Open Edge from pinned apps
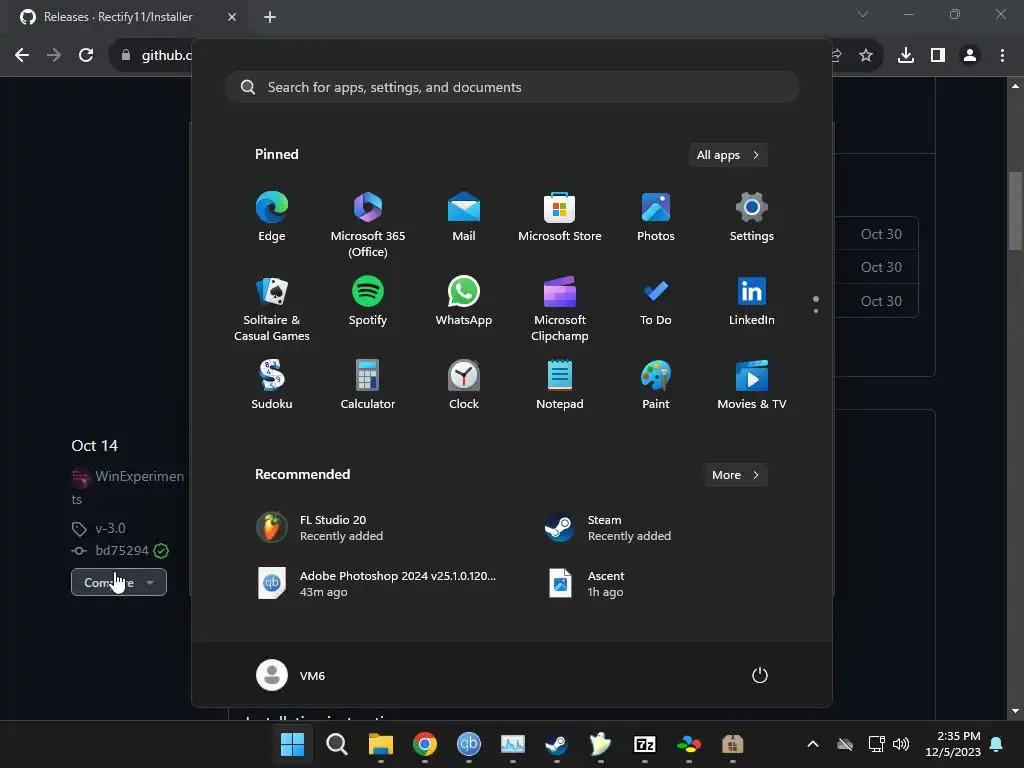Image resolution: width=1024 pixels, height=768 pixels. coord(272,217)
